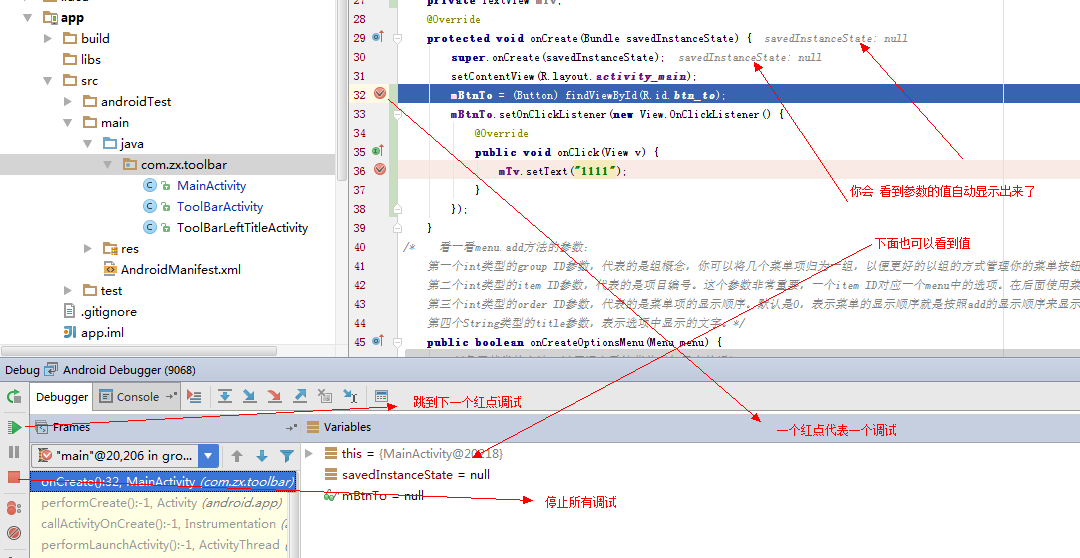Click the project tree vertical scrollbar

(x=342, y=90)
